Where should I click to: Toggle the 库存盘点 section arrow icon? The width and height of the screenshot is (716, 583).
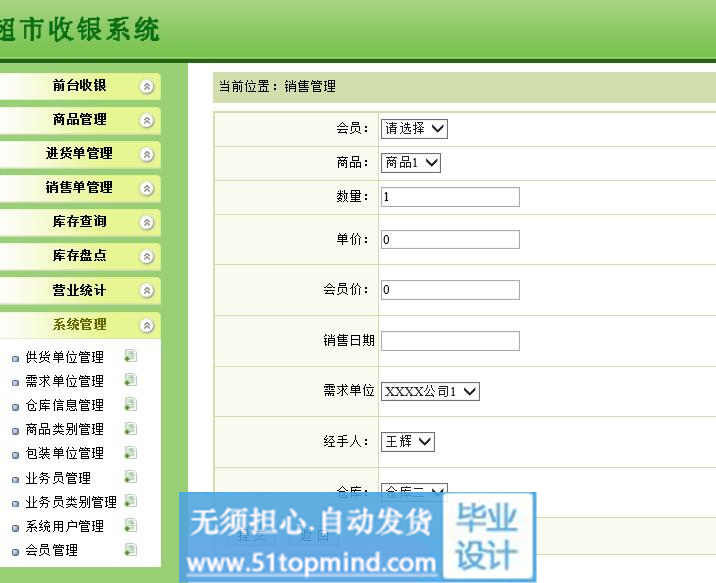tap(147, 257)
